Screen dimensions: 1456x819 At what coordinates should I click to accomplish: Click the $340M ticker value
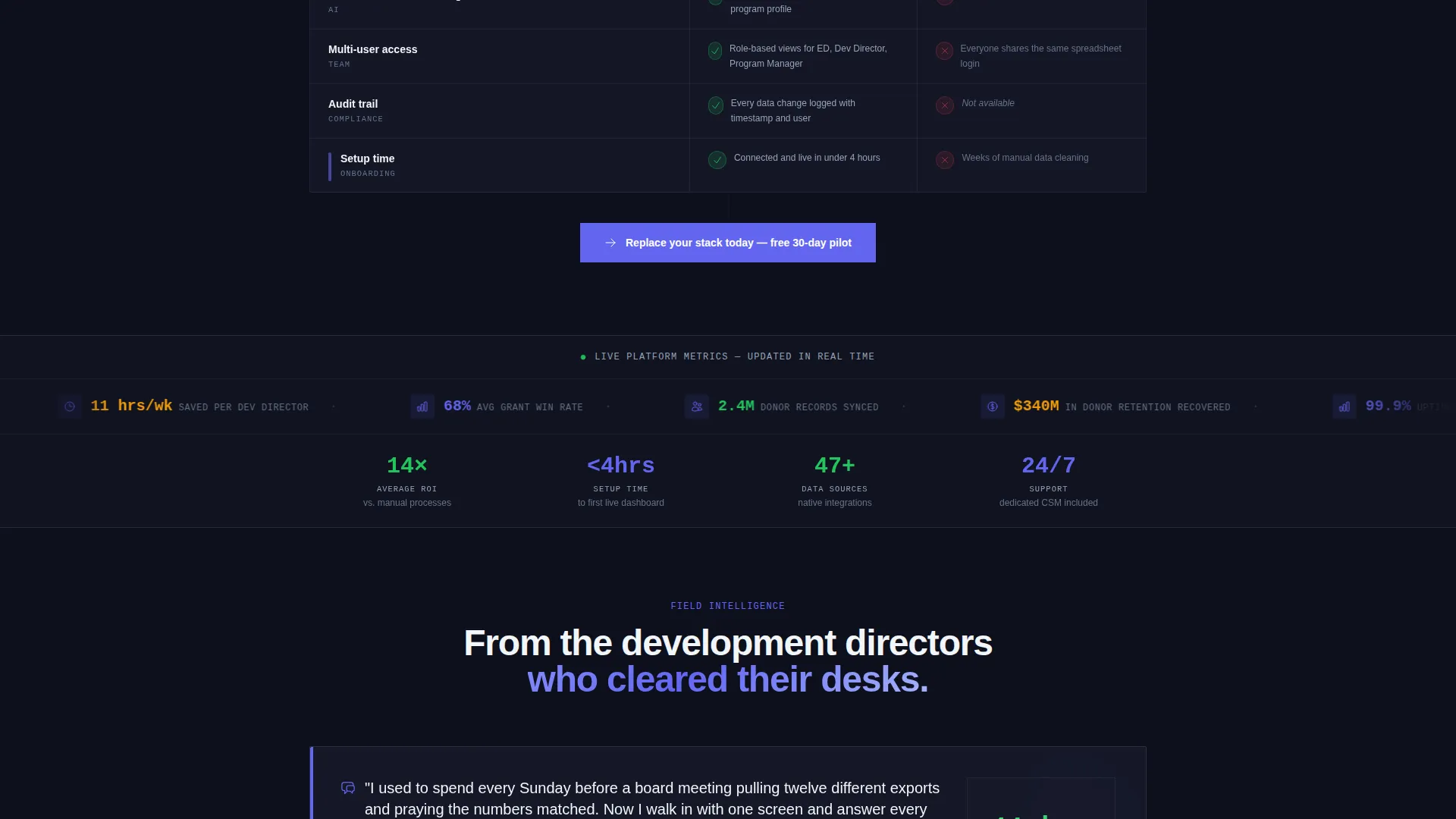tap(1036, 406)
